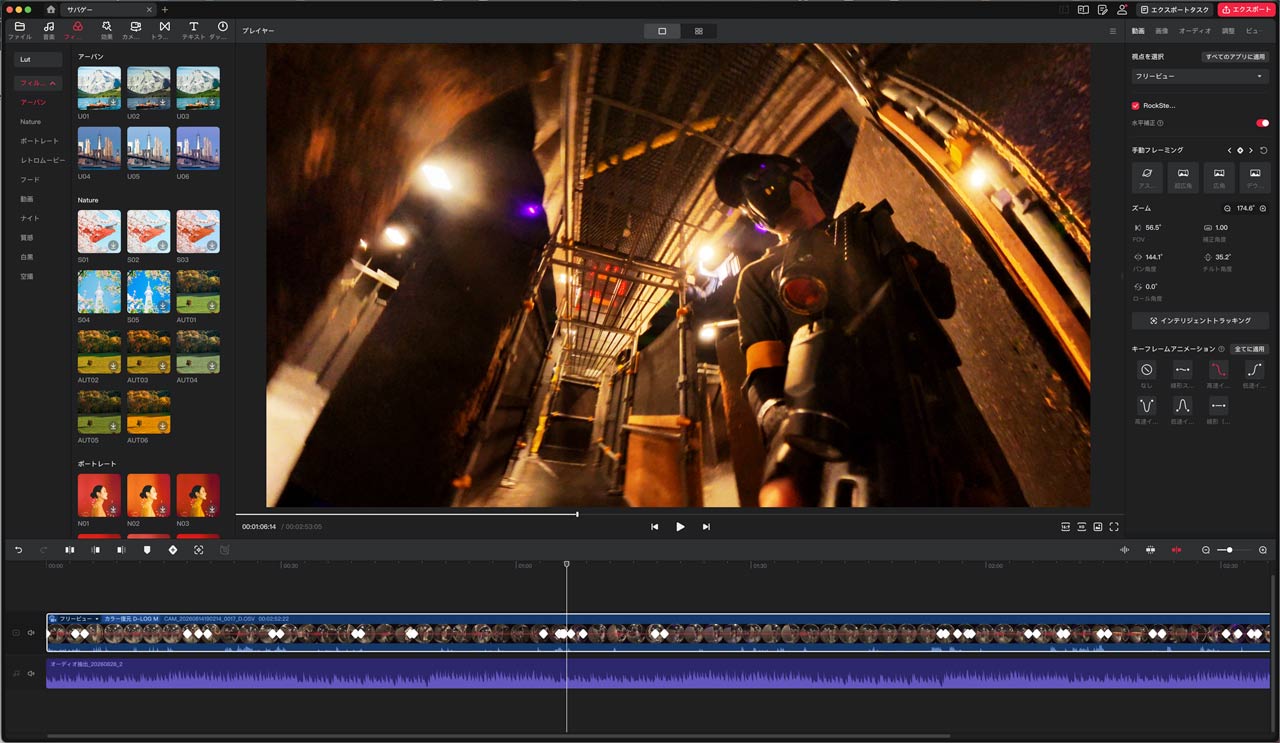Select the 超広角 ultra-wide framing preset
The image size is (1280, 743).
click(1183, 177)
